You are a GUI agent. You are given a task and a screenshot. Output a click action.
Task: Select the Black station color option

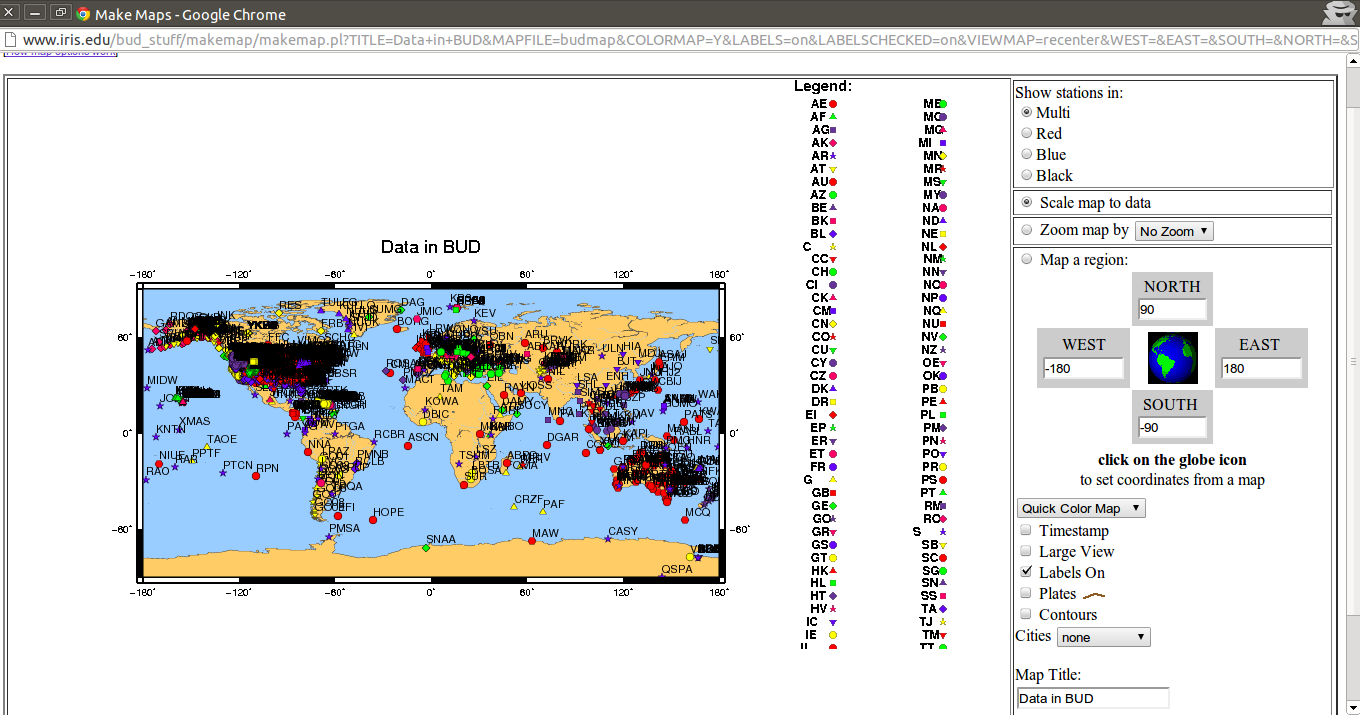pos(1026,175)
